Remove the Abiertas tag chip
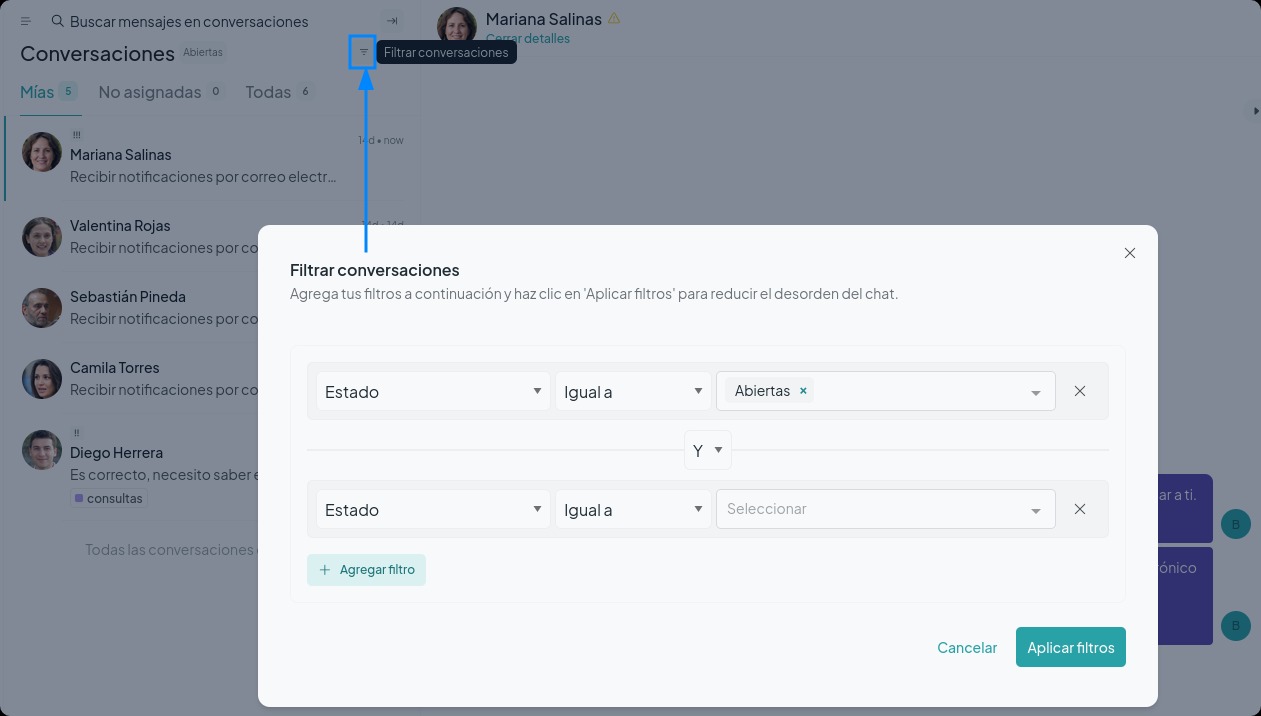Image resolution: width=1261 pixels, height=716 pixels. pos(803,391)
